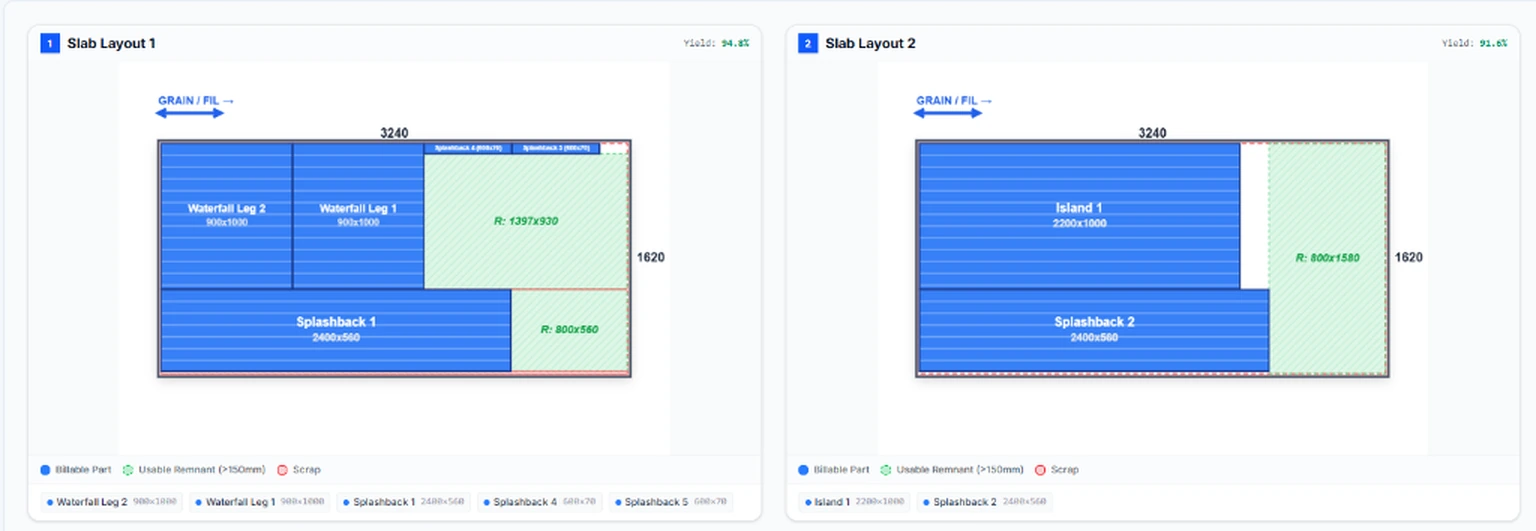The image size is (1536, 531).
Task: Select the Splashback 1 piece in the diagram
Action: [x=336, y=330]
